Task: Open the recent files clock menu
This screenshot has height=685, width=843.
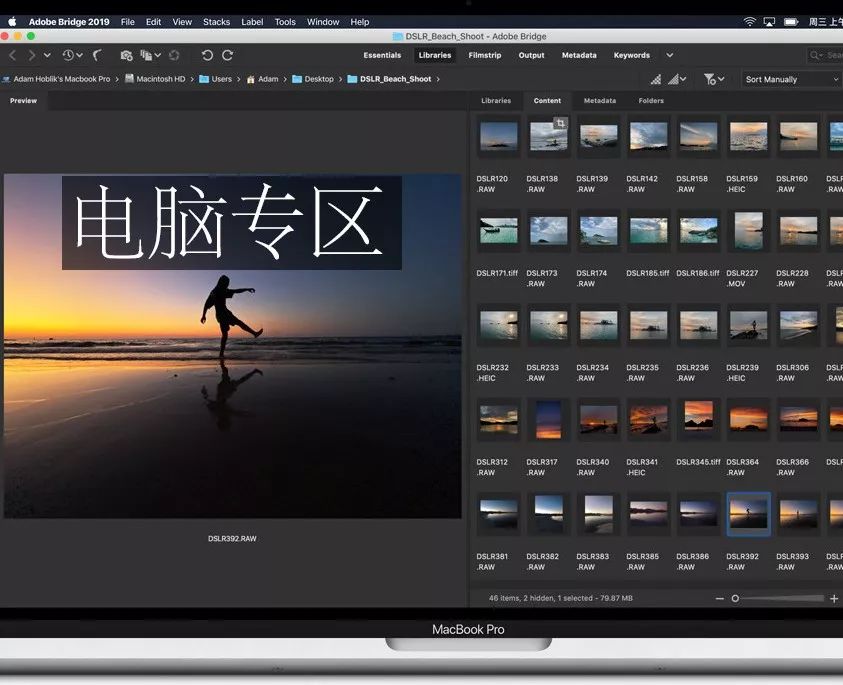Action: (72, 55)
